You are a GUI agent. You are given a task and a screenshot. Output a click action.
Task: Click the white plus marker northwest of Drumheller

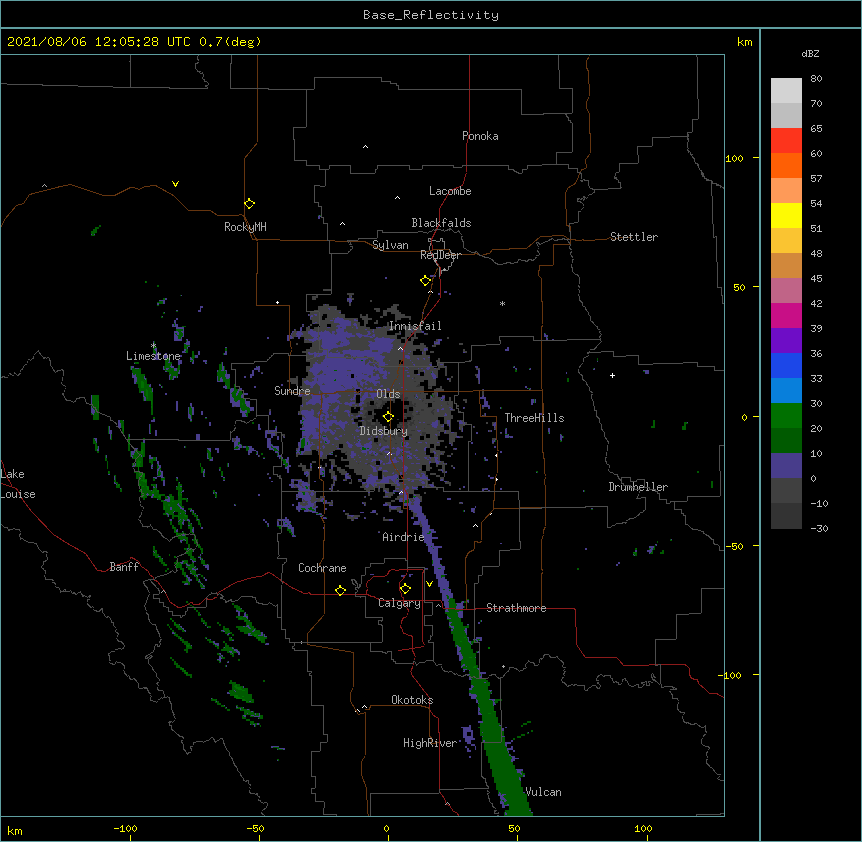coord(612,375)
